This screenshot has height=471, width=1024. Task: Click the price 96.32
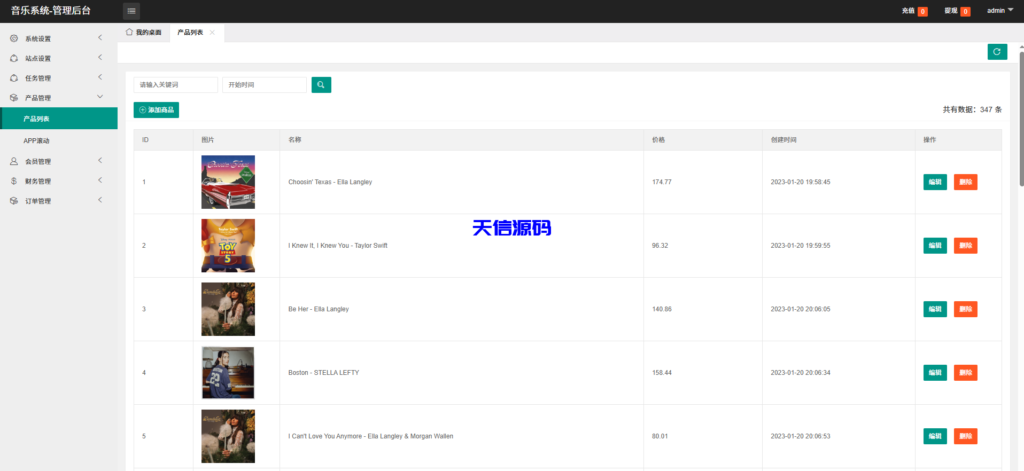pos(660,246)
